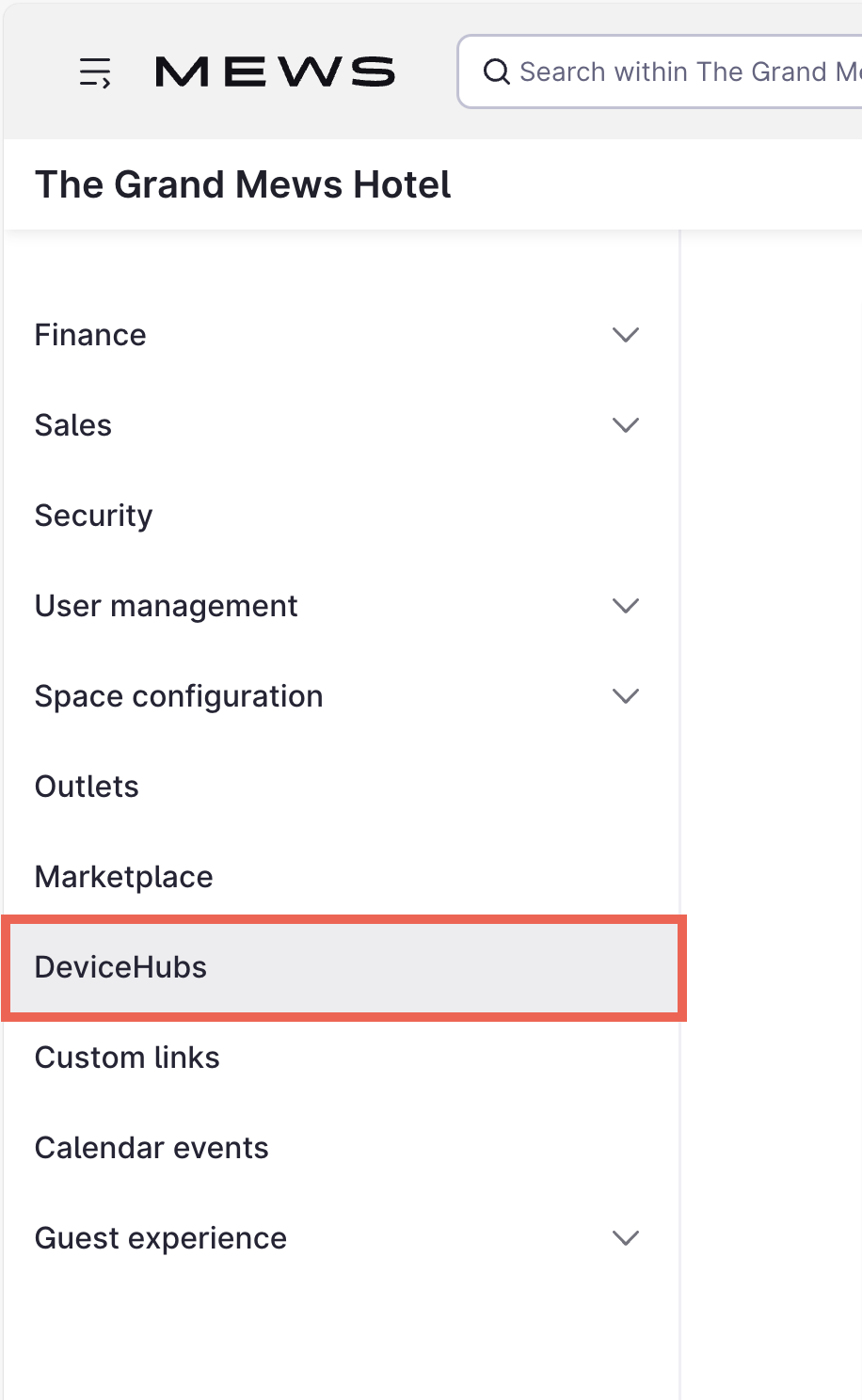
Task: Open the DeviceHubs page
Action: [x=120, y=966]
